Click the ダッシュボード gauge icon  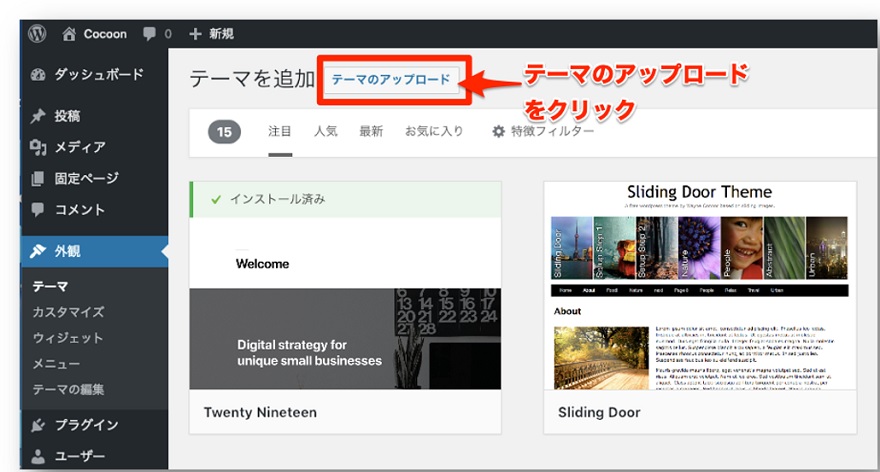(x=38, y=75)
